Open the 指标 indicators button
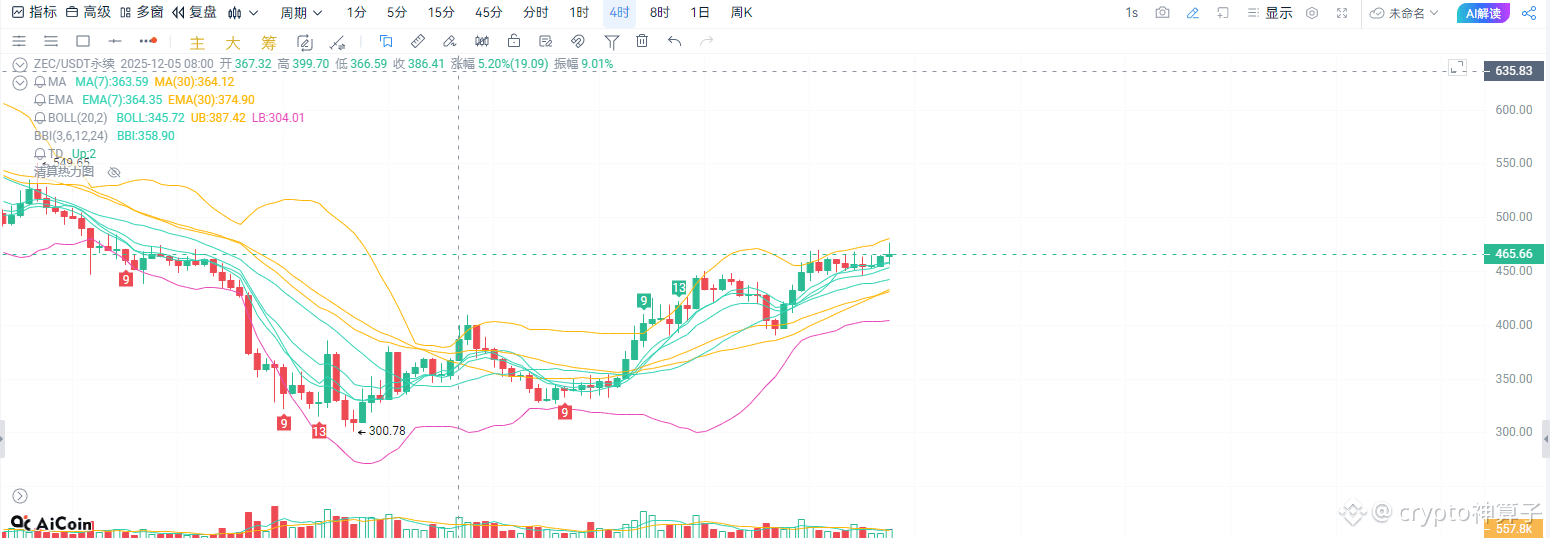1550x538 pixels. click(34, 13)
